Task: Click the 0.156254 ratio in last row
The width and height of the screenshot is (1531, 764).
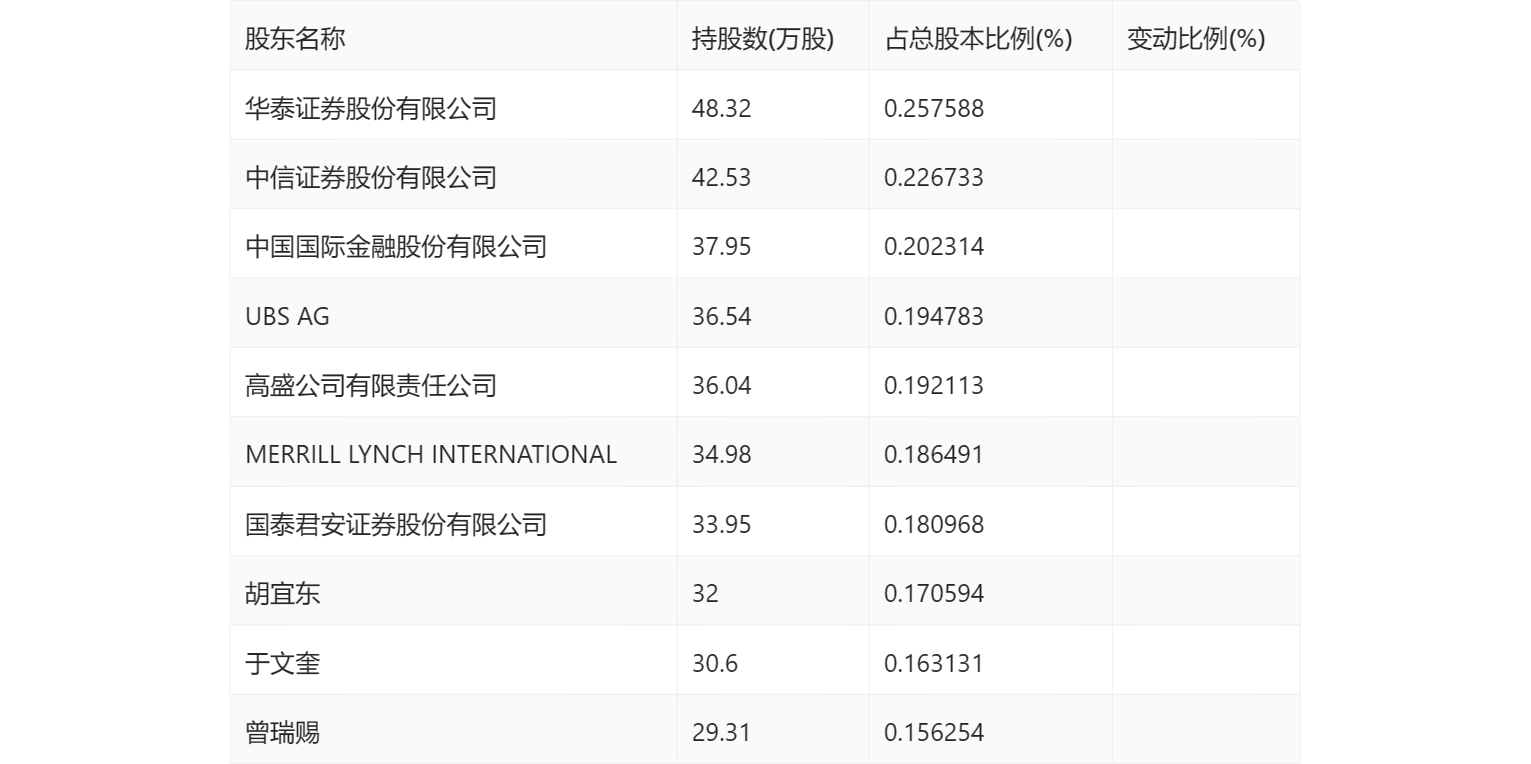Action: point(934,733)
